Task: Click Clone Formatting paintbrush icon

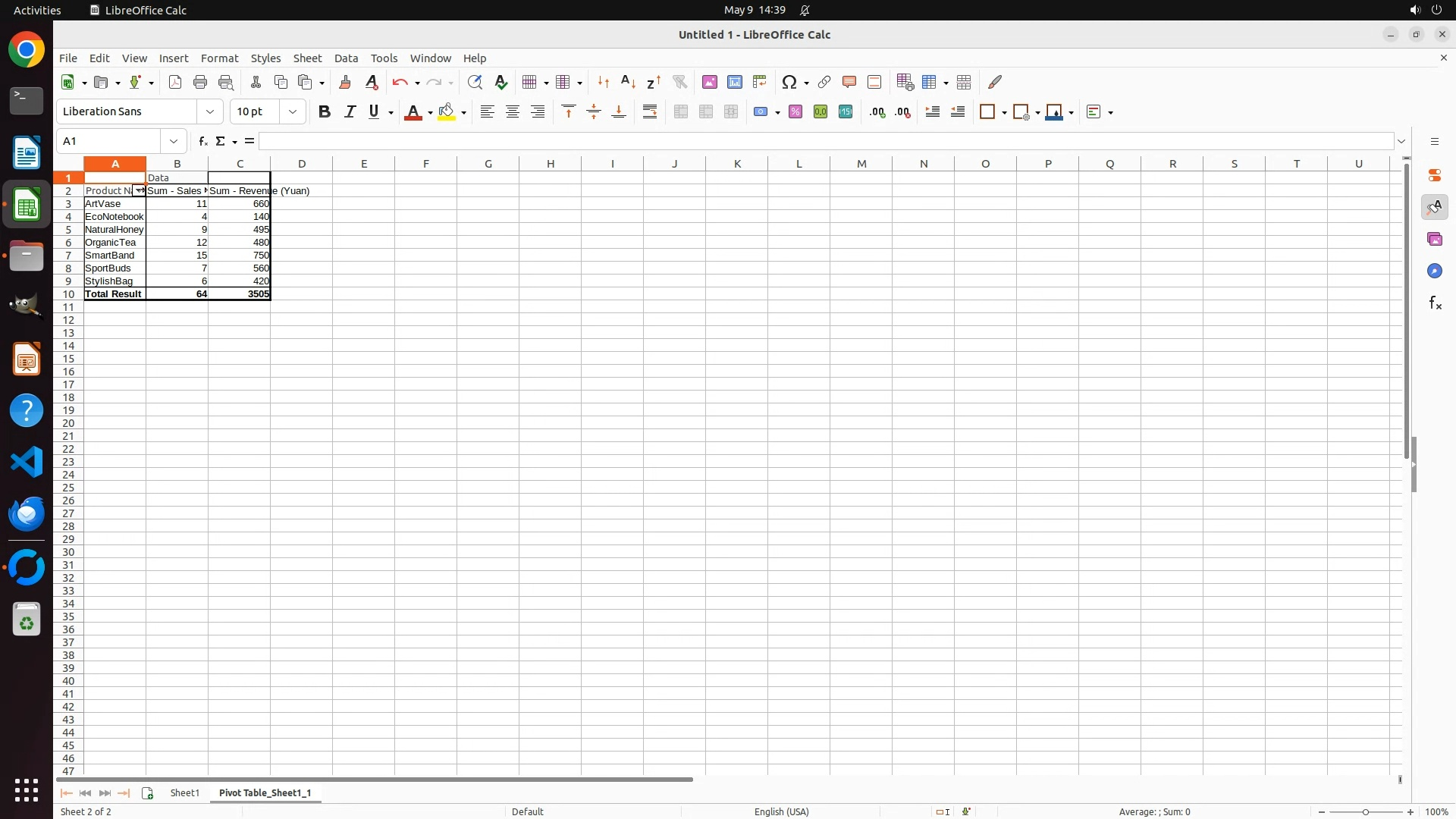Action: point(345,82)
